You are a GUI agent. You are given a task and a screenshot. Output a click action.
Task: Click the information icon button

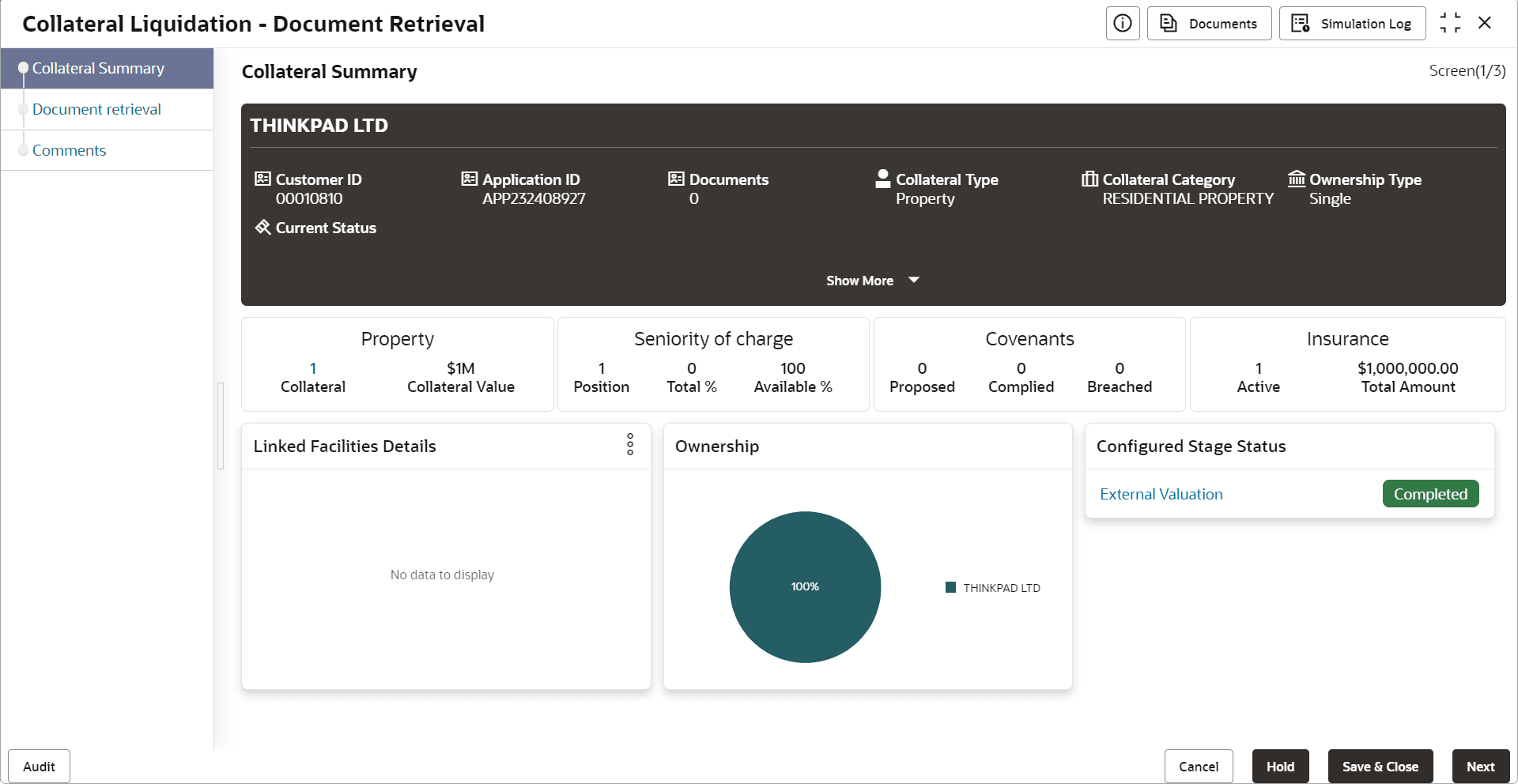(x=1122, y=24)
